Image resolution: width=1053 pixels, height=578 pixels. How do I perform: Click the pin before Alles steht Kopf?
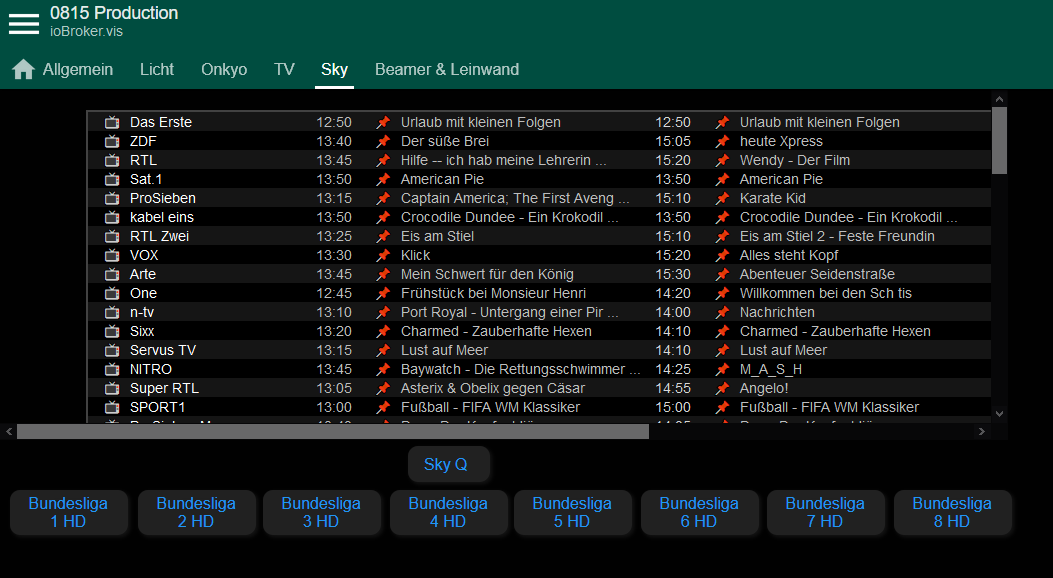click(722, 255)
